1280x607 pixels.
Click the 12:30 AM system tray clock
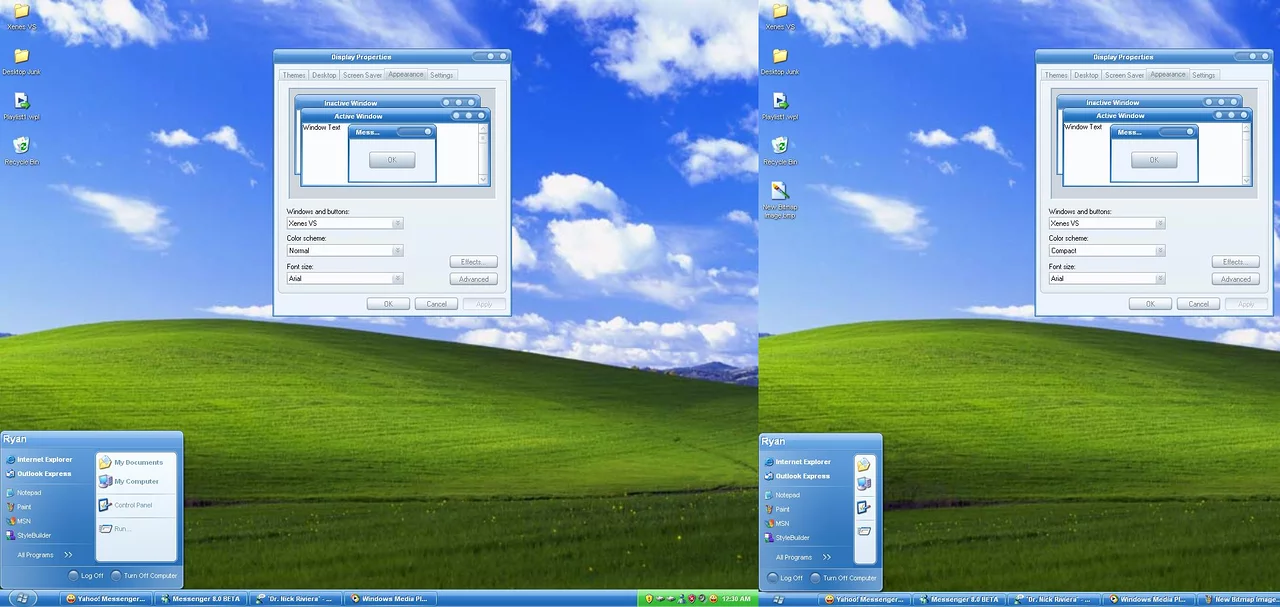pos(735,599)
